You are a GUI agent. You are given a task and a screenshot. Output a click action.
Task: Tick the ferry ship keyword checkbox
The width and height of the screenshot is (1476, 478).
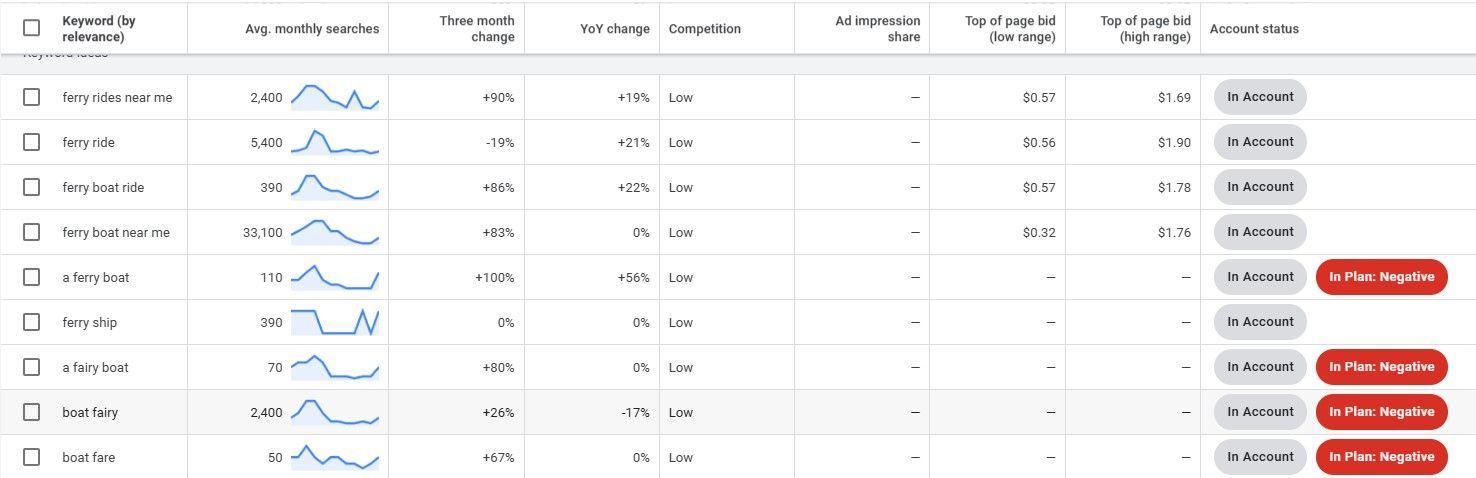31,322
